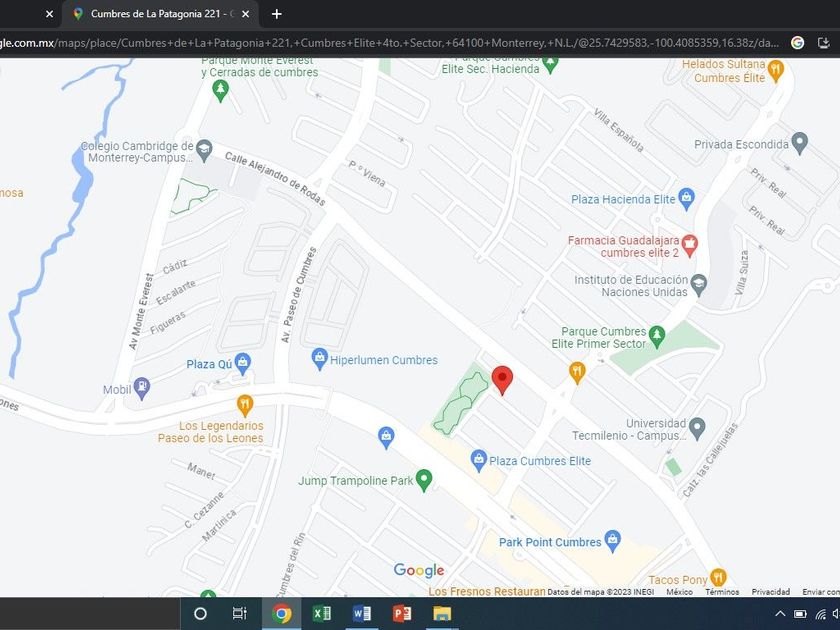Select Tacos Pony restaurant pin

(x=718, y=578)
